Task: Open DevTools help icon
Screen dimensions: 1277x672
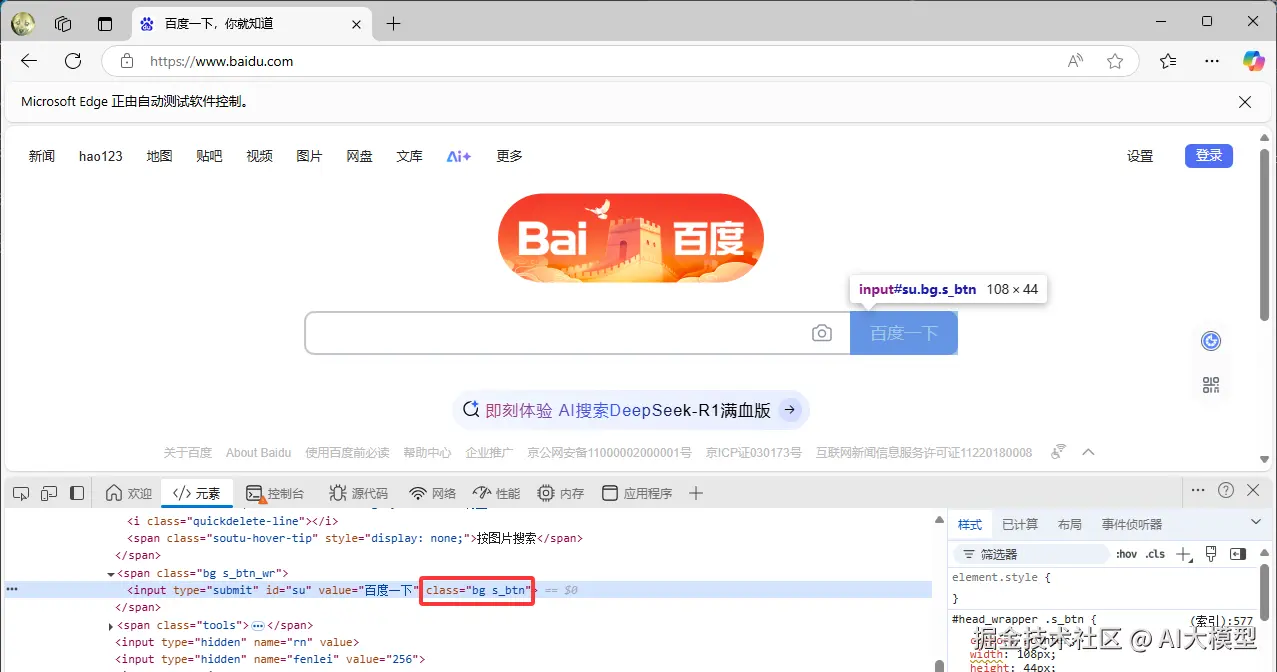Action: [1226, 490]
